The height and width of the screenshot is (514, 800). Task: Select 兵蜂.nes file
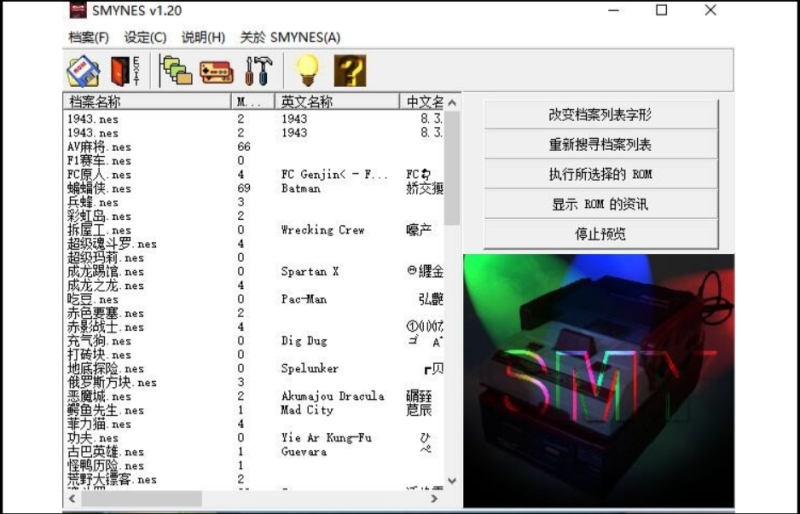(x=93, y=202)
